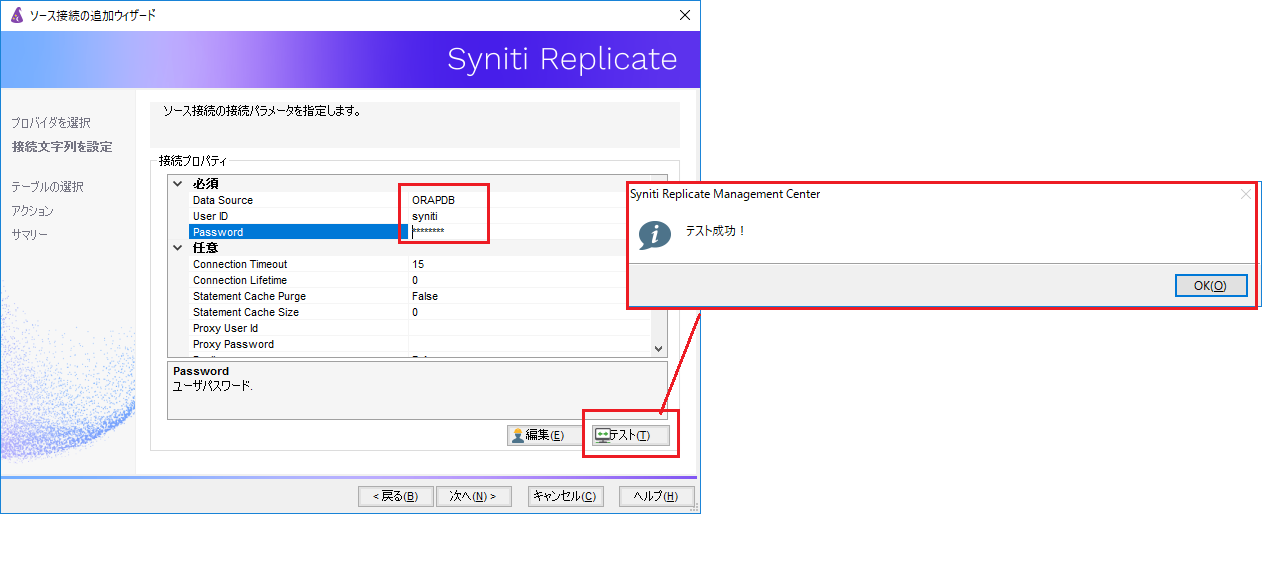Click the Connection Timeout value 15
This screenshot has height=562, width=1282.
(418, 264)
